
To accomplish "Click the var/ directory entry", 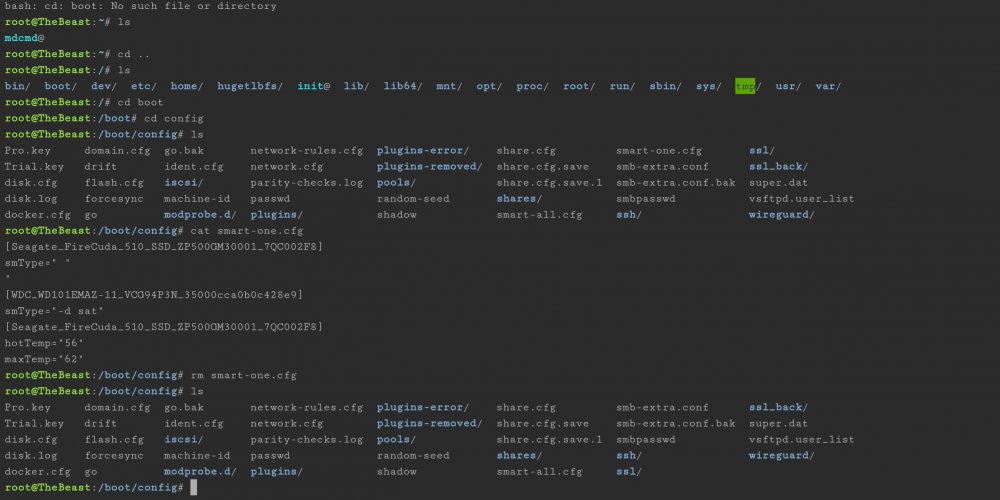I will click(x=828, y=86).
